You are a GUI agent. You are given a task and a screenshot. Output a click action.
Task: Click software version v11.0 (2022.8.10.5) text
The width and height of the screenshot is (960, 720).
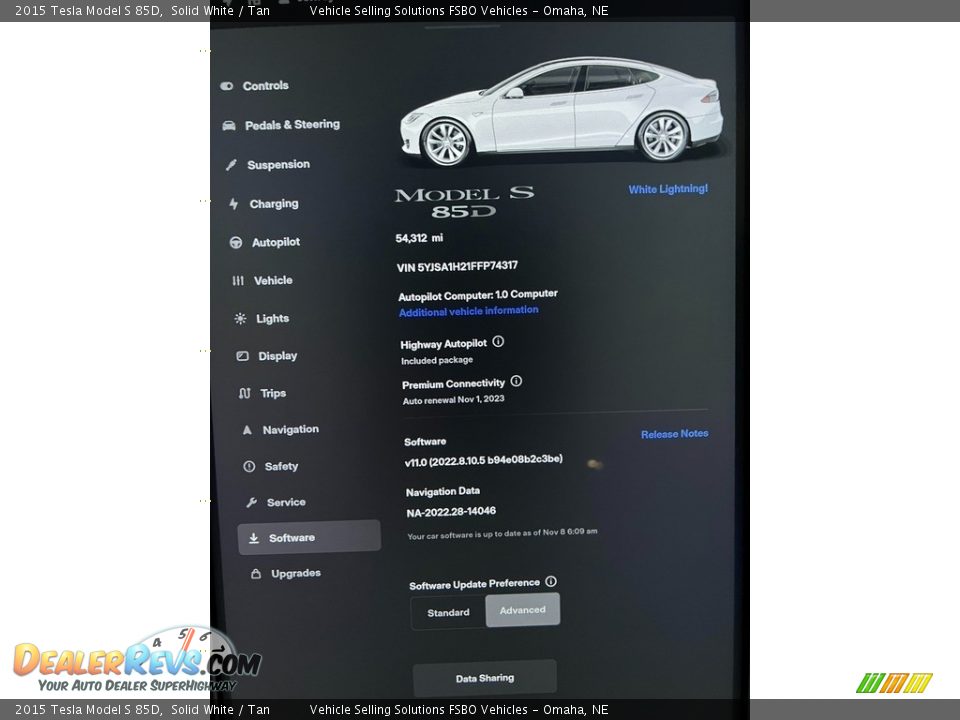point(484,460)
